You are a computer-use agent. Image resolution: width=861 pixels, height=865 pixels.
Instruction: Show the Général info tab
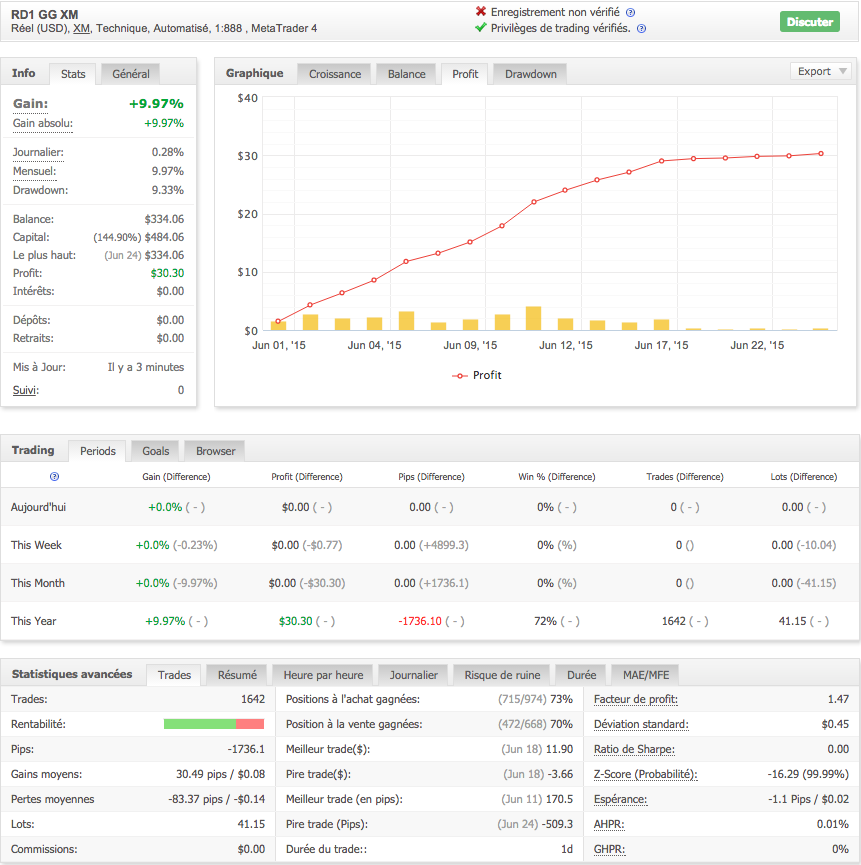pos(131,74)
